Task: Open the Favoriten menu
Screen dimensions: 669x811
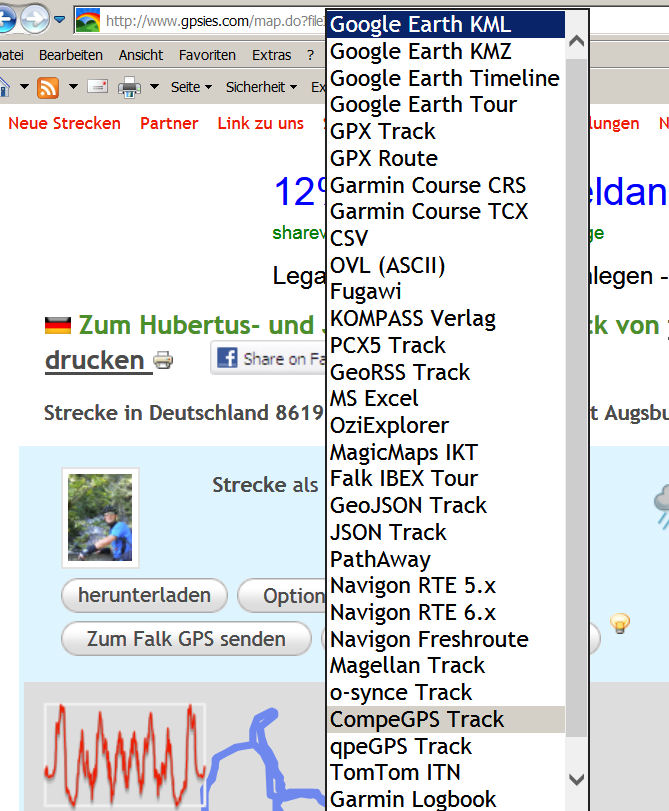Action: point(207,55)
